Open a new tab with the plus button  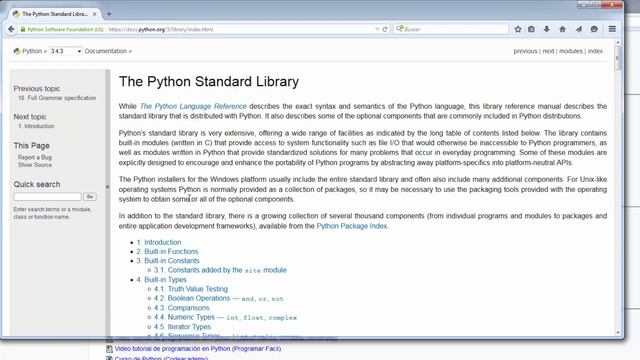click(109, 14)
